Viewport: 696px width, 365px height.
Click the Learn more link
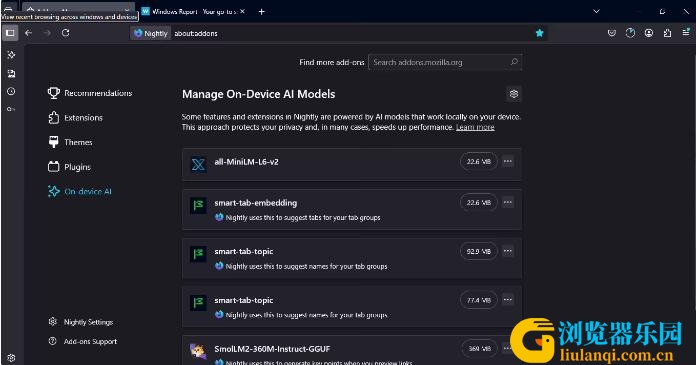475,127
